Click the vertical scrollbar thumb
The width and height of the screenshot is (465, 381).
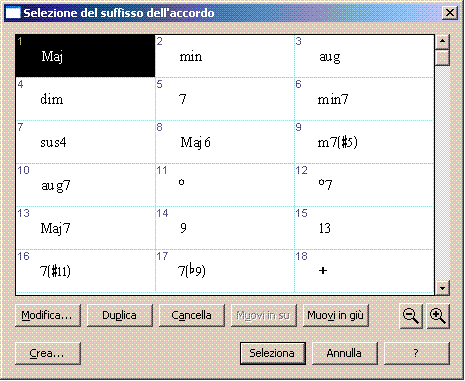(x=443, y=58)
